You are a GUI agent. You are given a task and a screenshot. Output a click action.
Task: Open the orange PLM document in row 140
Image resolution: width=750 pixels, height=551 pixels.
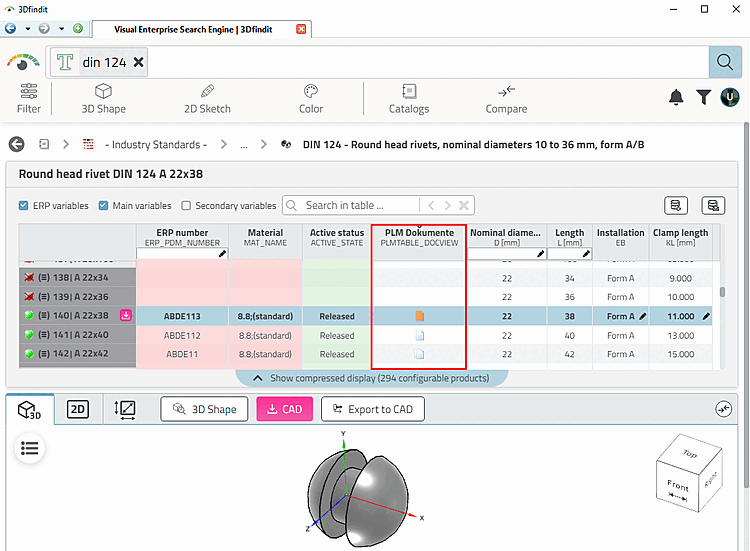click(419, 316)
